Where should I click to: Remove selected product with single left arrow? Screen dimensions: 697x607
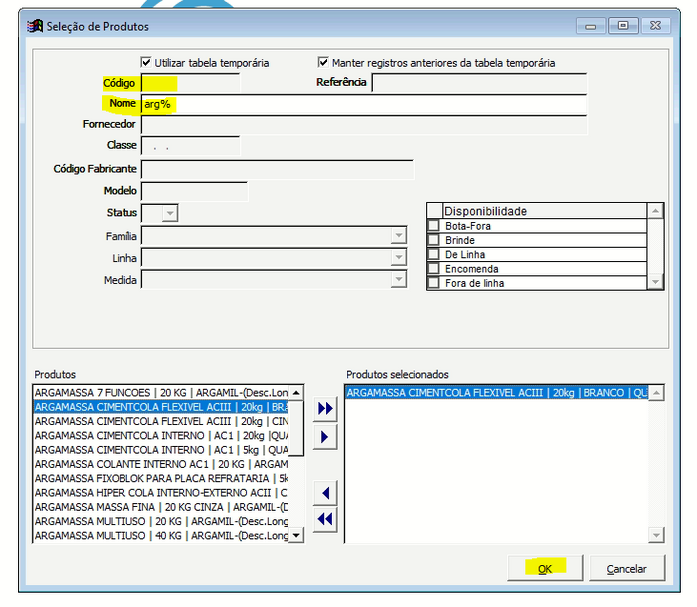(x=325, y=493)
